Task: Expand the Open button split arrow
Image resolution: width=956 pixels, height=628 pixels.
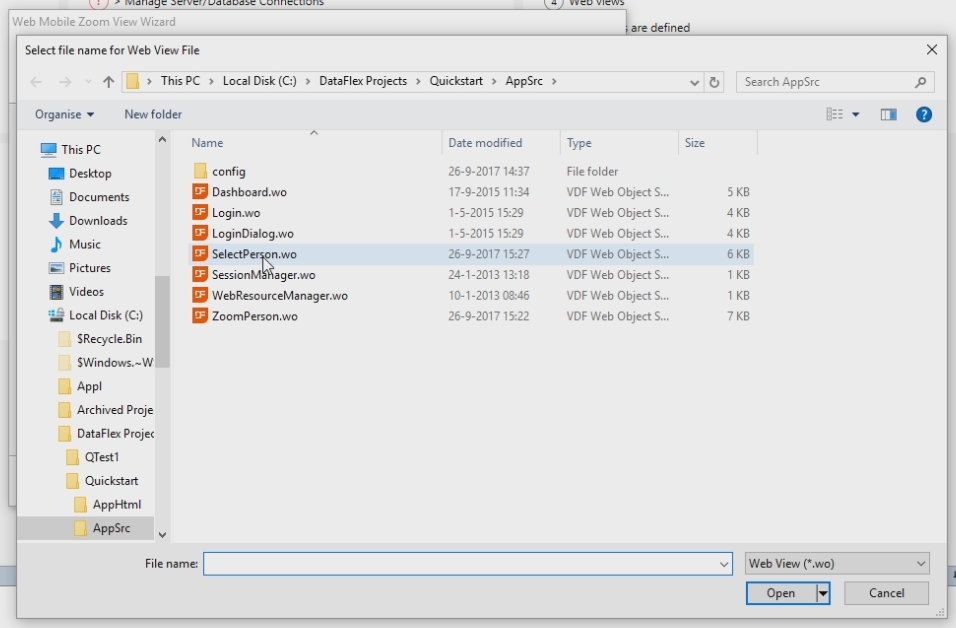Action: pos(823,593)
